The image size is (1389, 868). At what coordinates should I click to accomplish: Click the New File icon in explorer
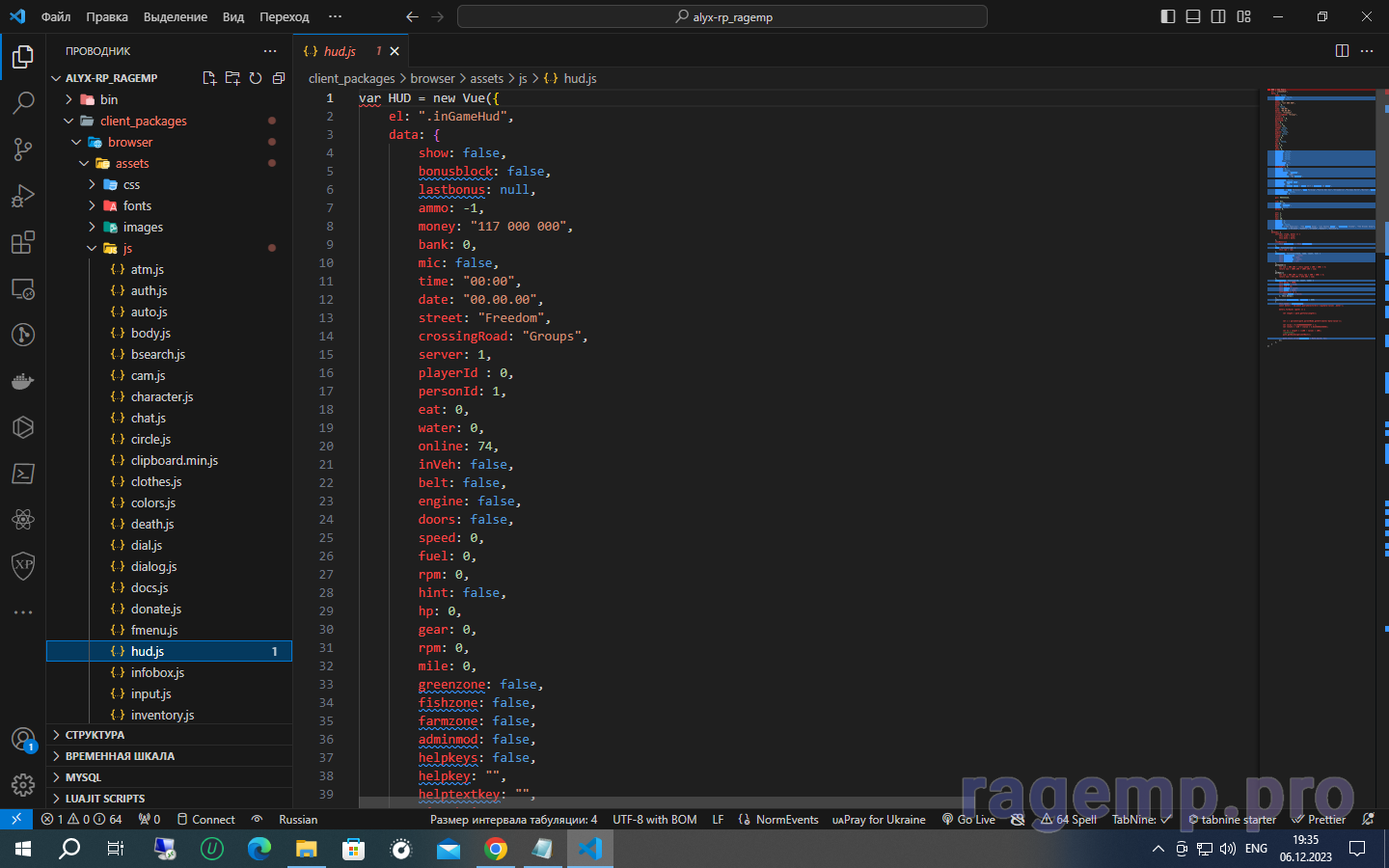209,78
